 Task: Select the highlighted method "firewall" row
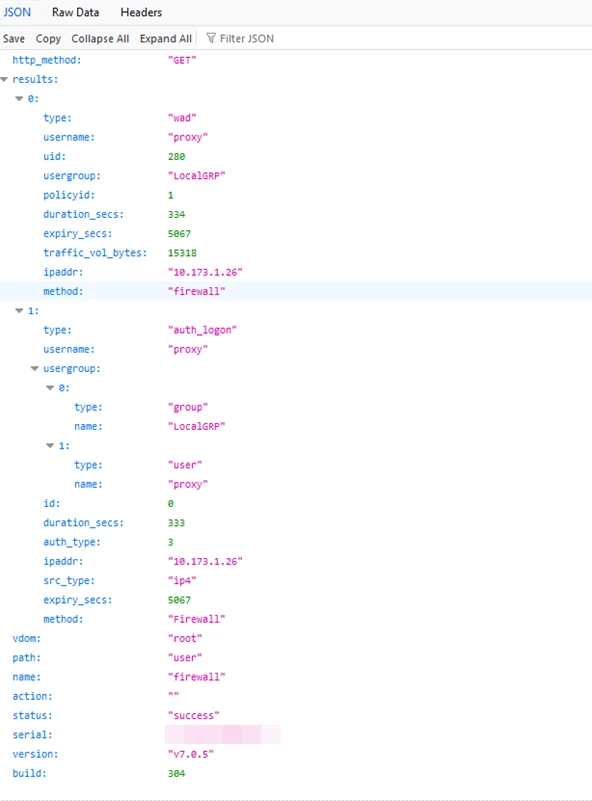(296, 291)
